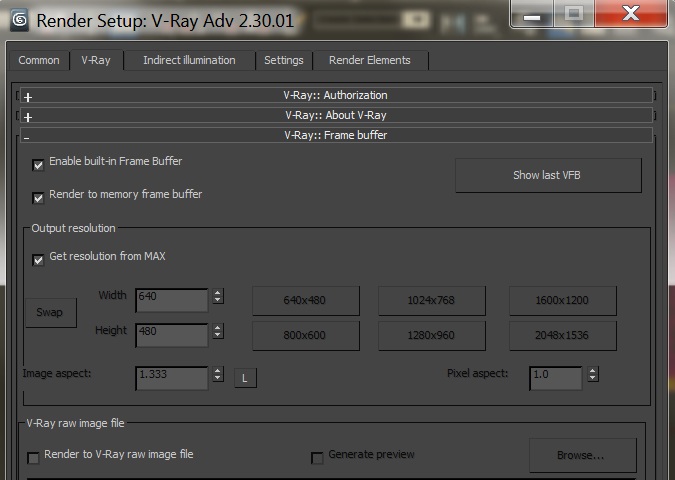
Task: Click the Pixel aspect spinner arrows
Action: pyautogui.click(x=593, y=374)
